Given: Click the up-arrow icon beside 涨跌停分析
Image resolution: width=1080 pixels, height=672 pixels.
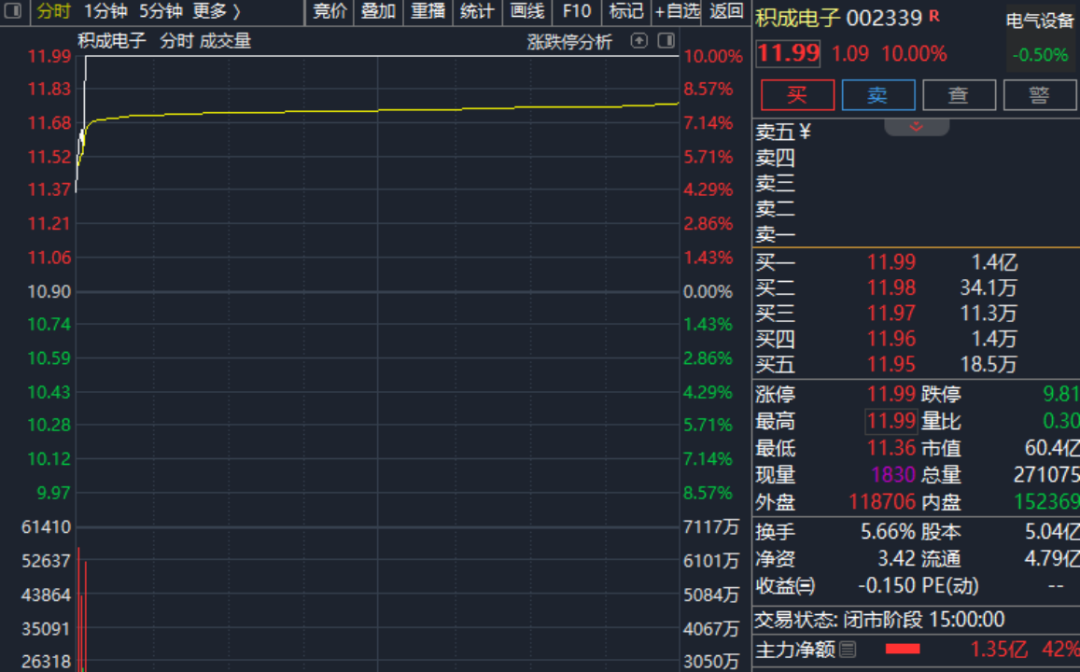Looking at the screenshot, I should 639,41.
